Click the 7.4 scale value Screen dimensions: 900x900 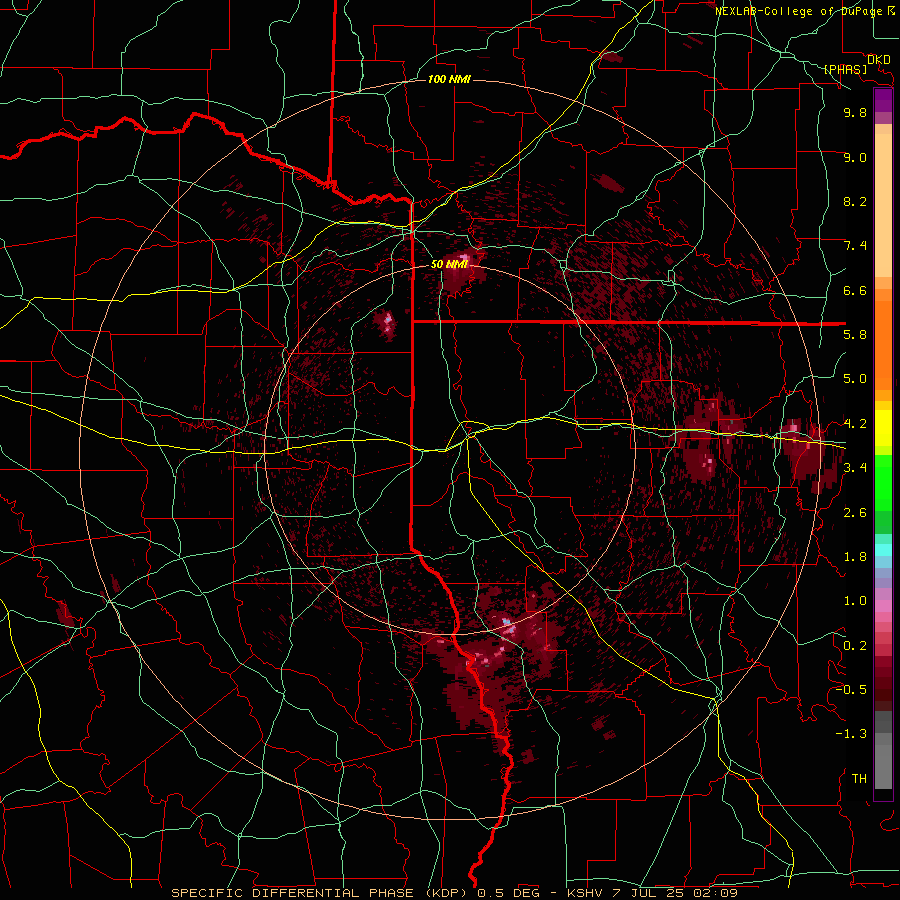(855, 246)
